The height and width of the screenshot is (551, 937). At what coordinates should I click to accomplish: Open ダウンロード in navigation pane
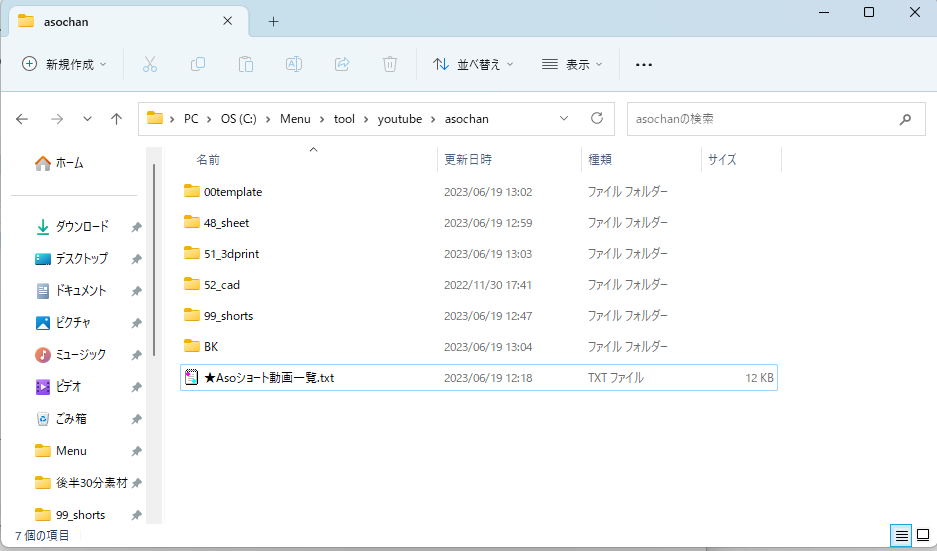coord(72,226)
